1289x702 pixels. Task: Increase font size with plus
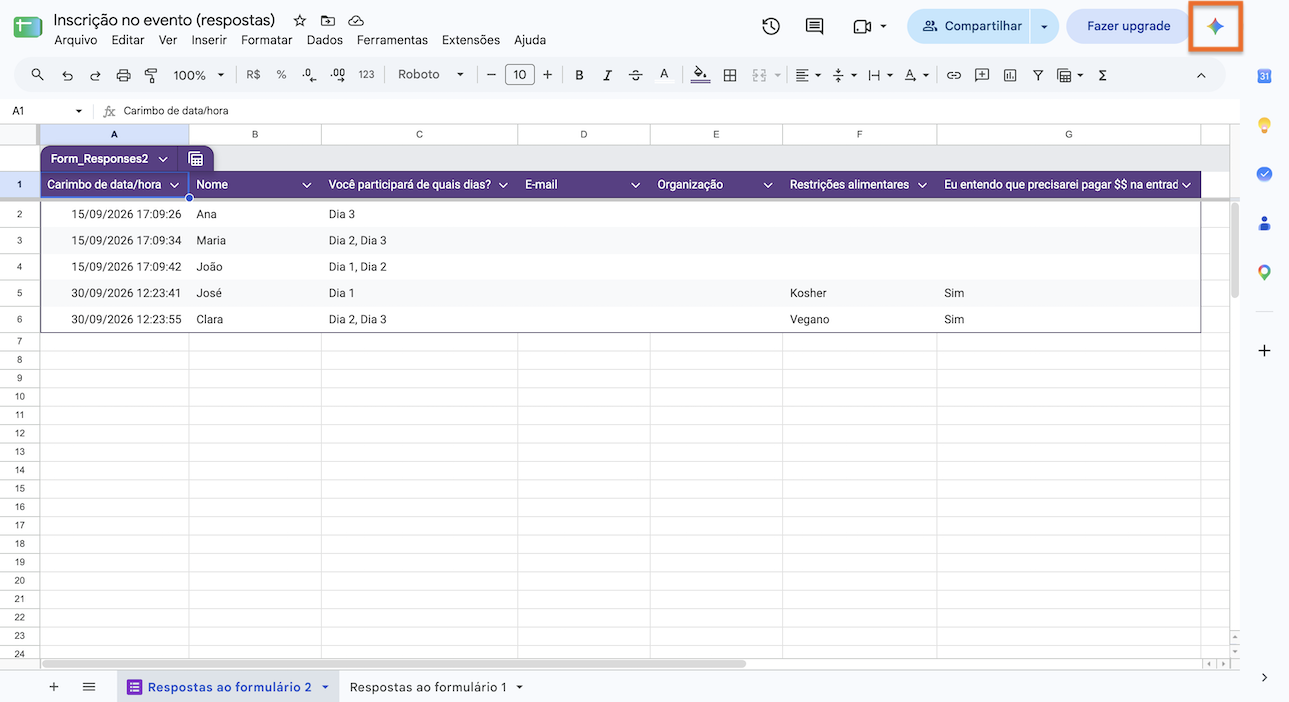coord(547,75)
